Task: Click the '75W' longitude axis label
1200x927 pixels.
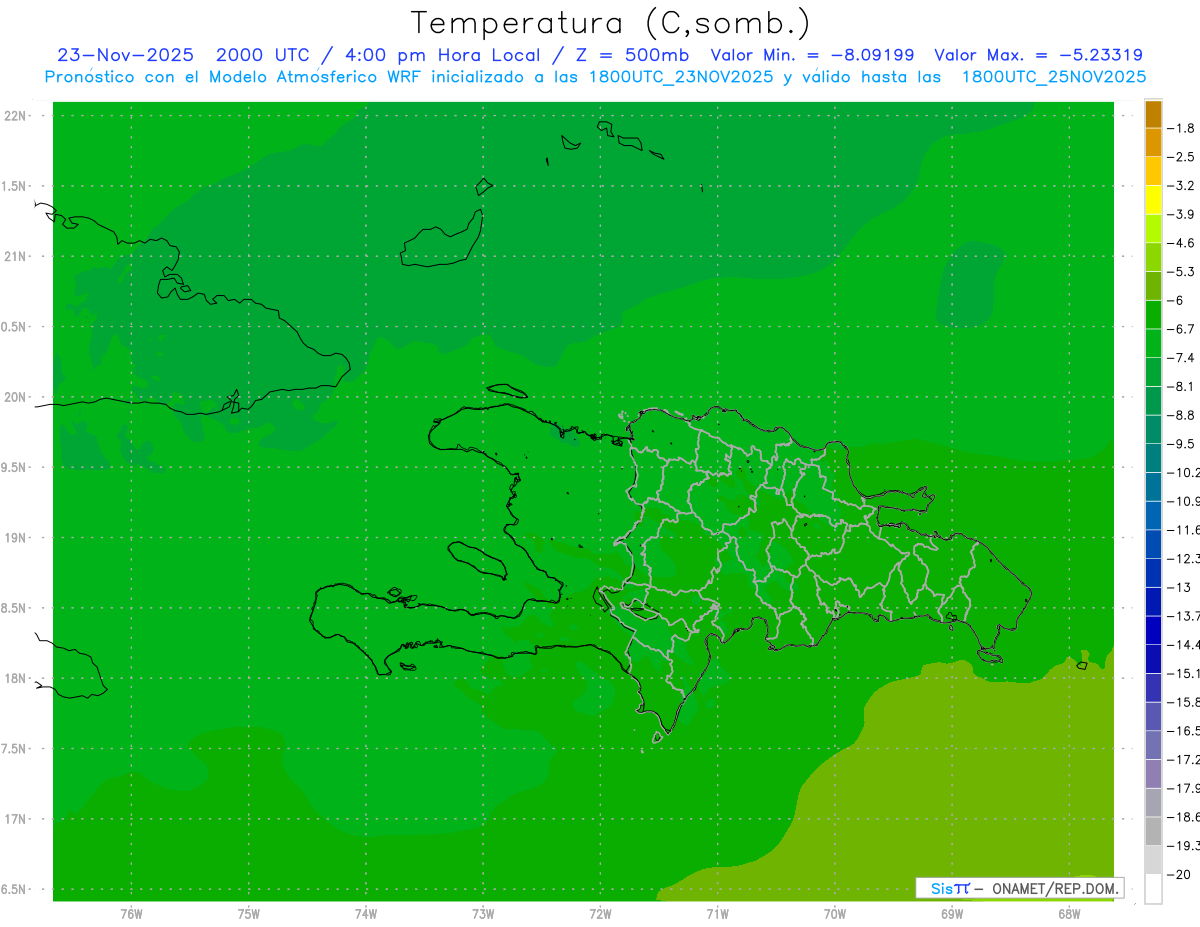Action: click(x=249, y=914)
